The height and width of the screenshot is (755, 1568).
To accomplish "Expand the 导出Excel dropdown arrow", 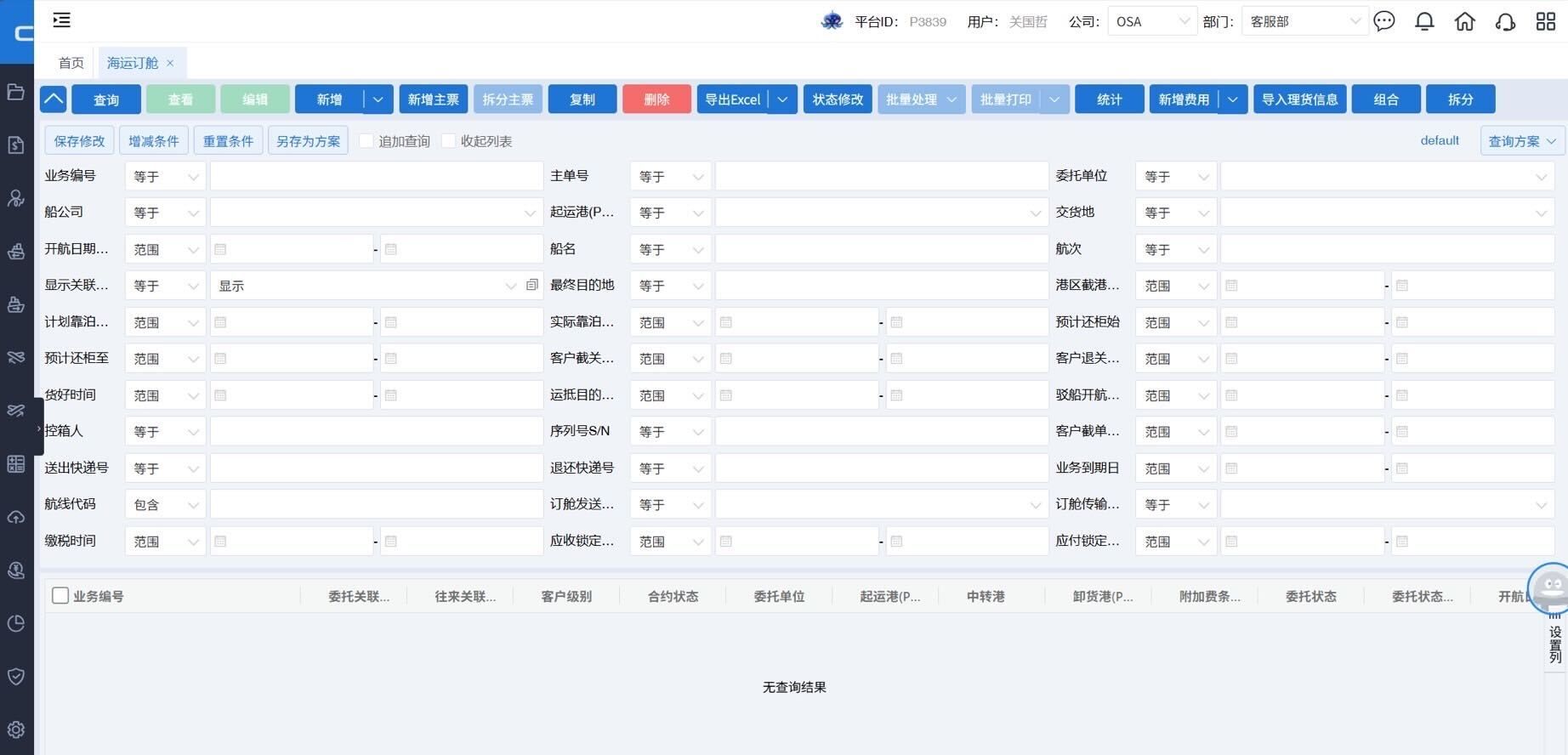I will coord(783,99).
